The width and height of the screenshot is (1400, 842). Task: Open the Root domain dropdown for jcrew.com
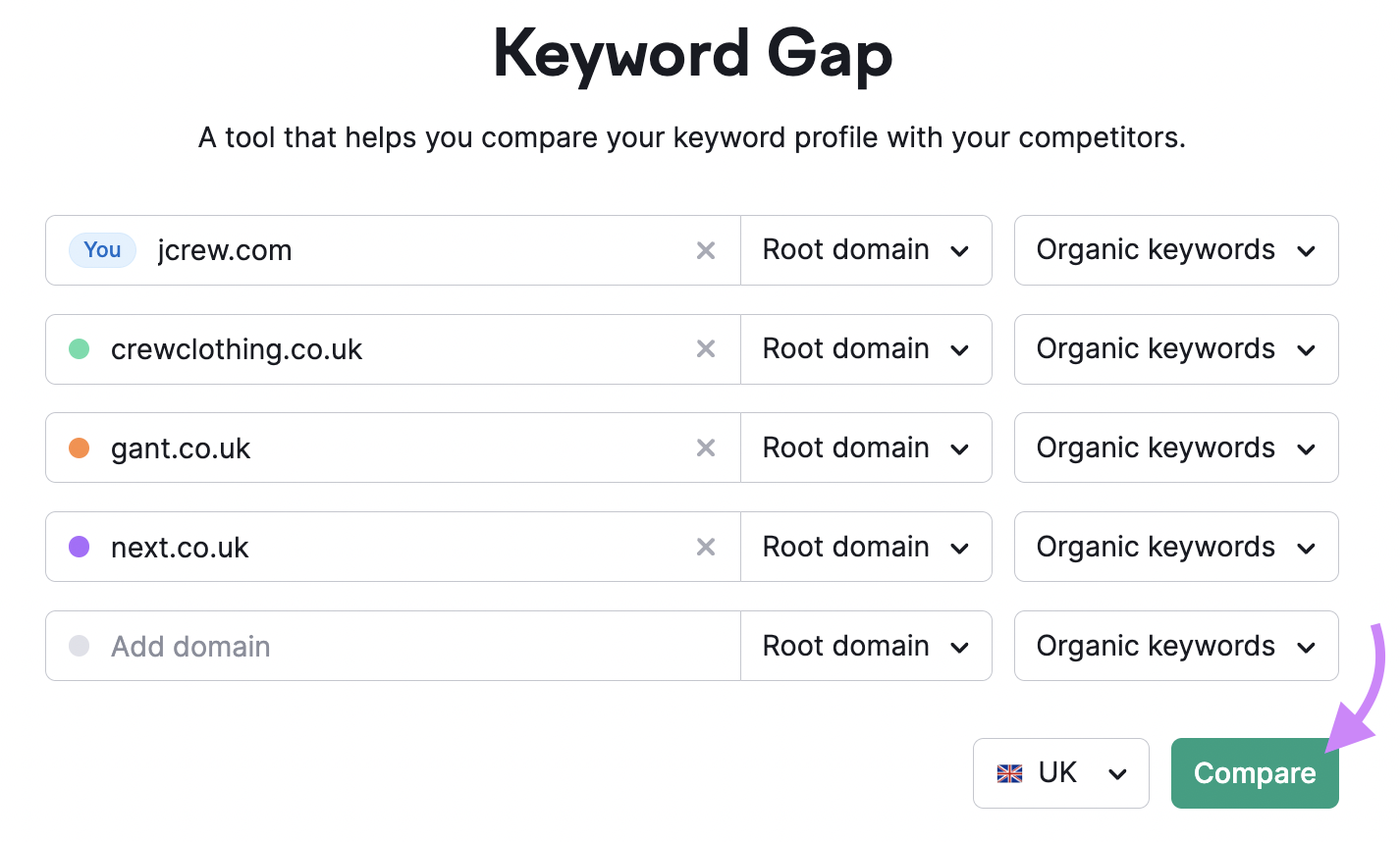[865, 250]
